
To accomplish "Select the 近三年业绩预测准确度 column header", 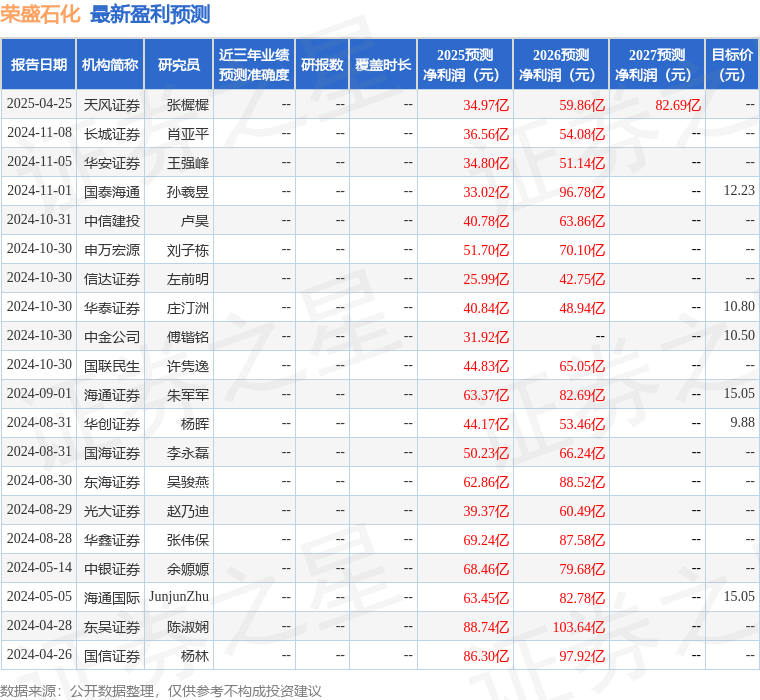I will [x=254, y=64].
